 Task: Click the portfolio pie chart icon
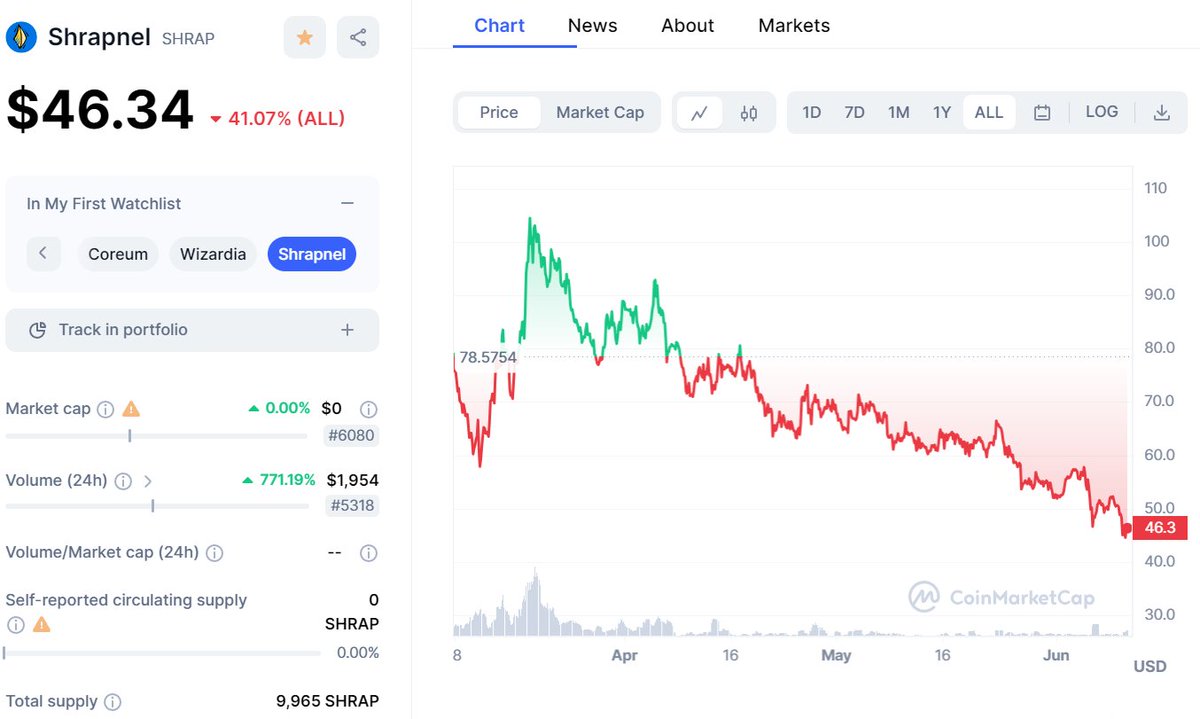(x=38, y=330)
